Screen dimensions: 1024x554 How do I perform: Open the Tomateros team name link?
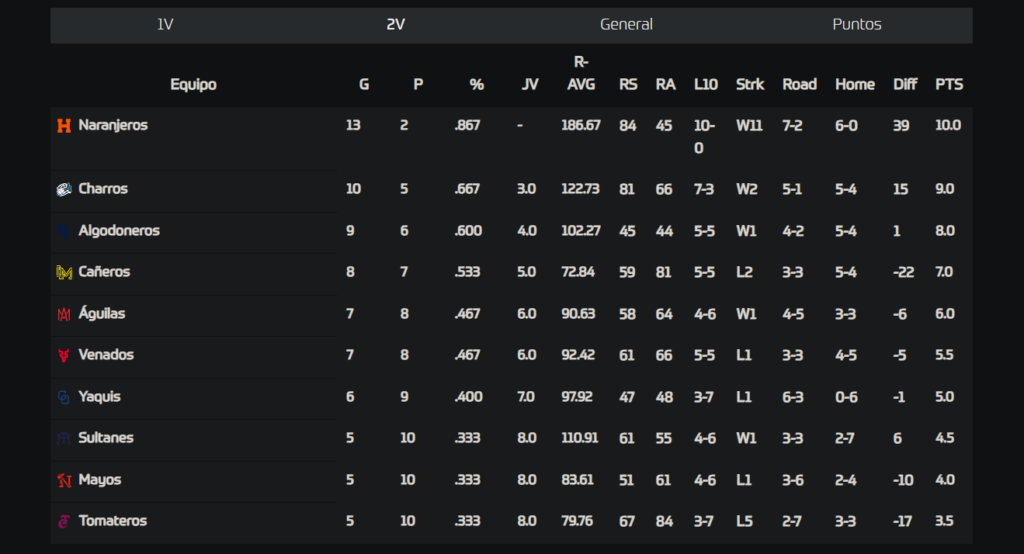click(x=112, y=521)
